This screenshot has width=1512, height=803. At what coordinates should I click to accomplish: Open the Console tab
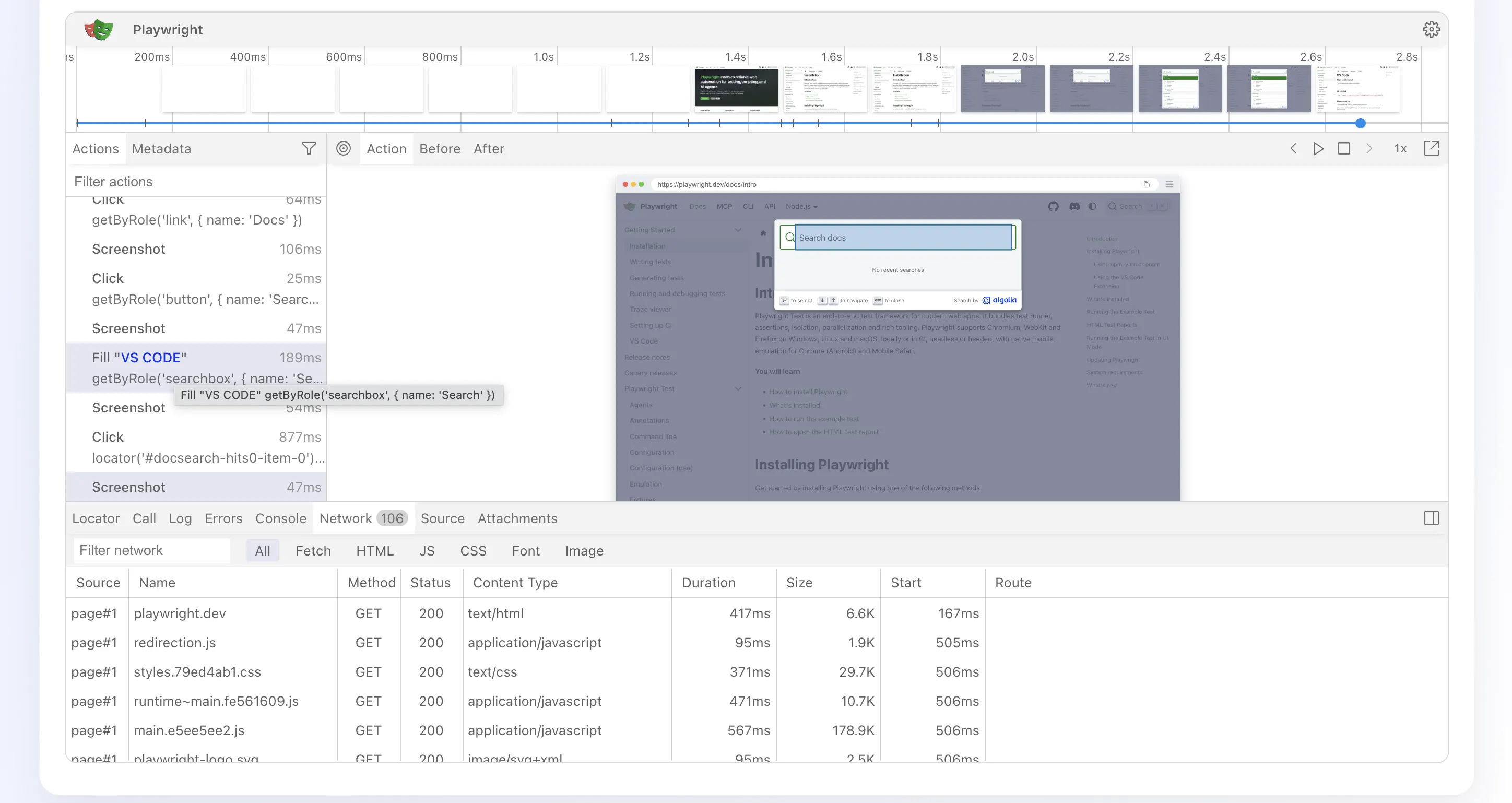tap(280, 518)
